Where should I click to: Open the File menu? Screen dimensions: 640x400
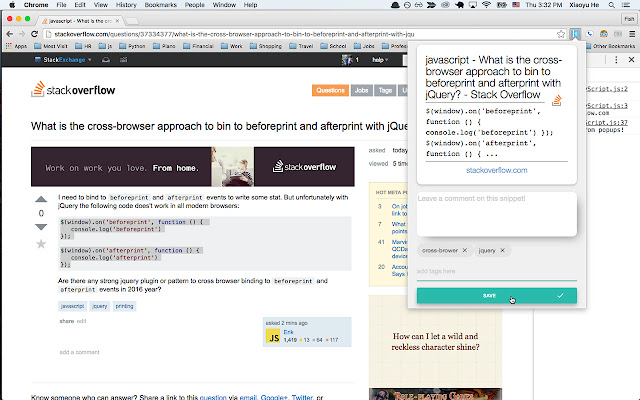click(61, 5)
